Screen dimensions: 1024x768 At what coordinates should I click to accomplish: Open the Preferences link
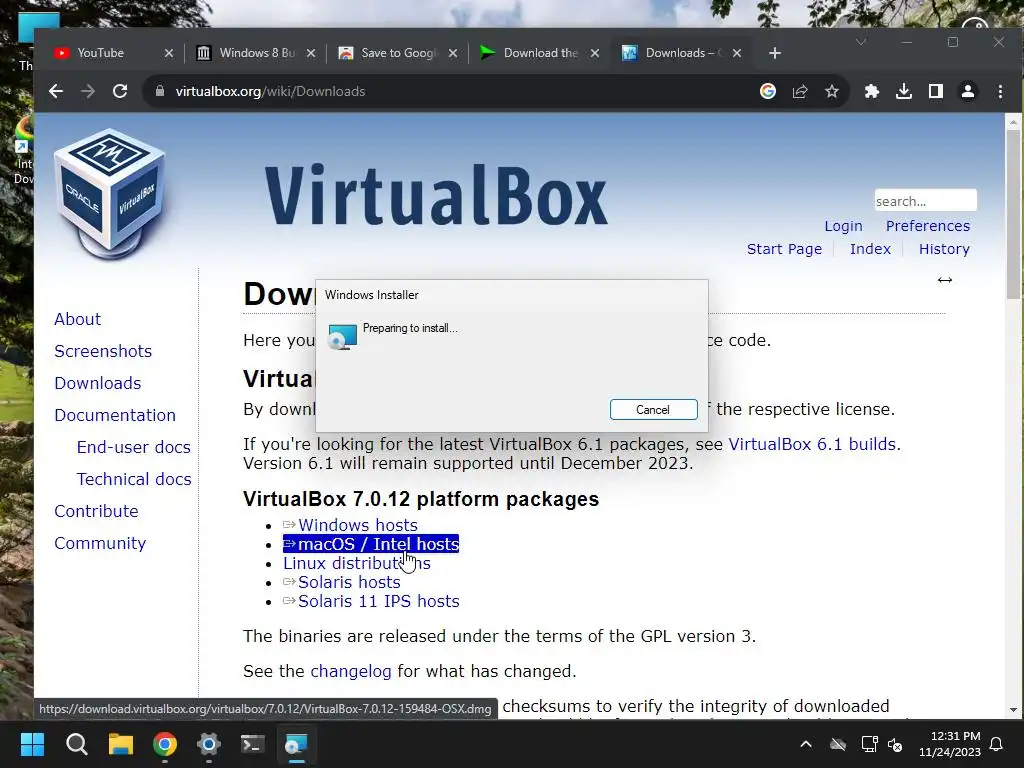[927, 226]
